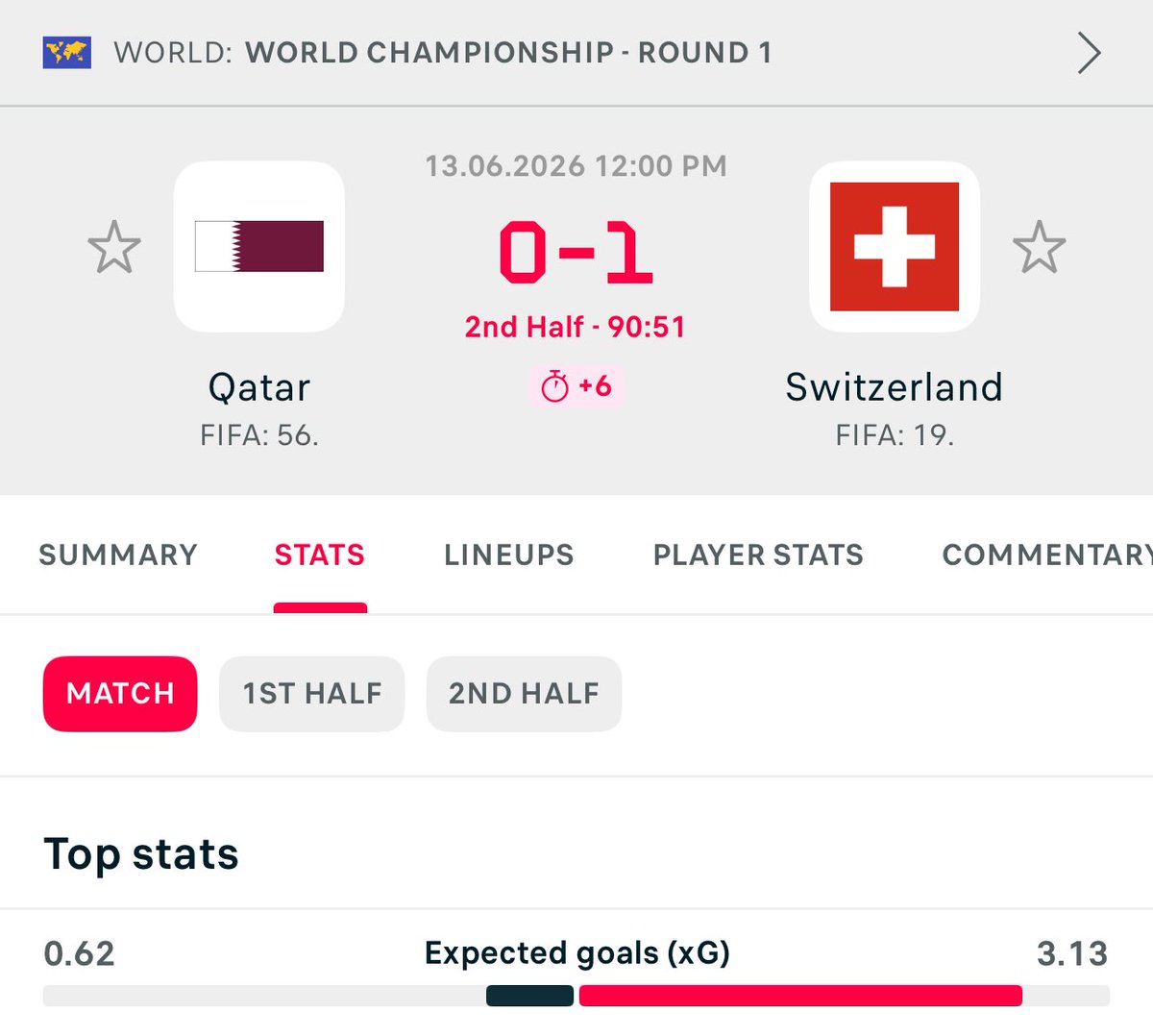Screen dimensions: 1153x1036
Task: Open Switzerland team flag logo
Action: pyautogui.click(x=895, y=247)
